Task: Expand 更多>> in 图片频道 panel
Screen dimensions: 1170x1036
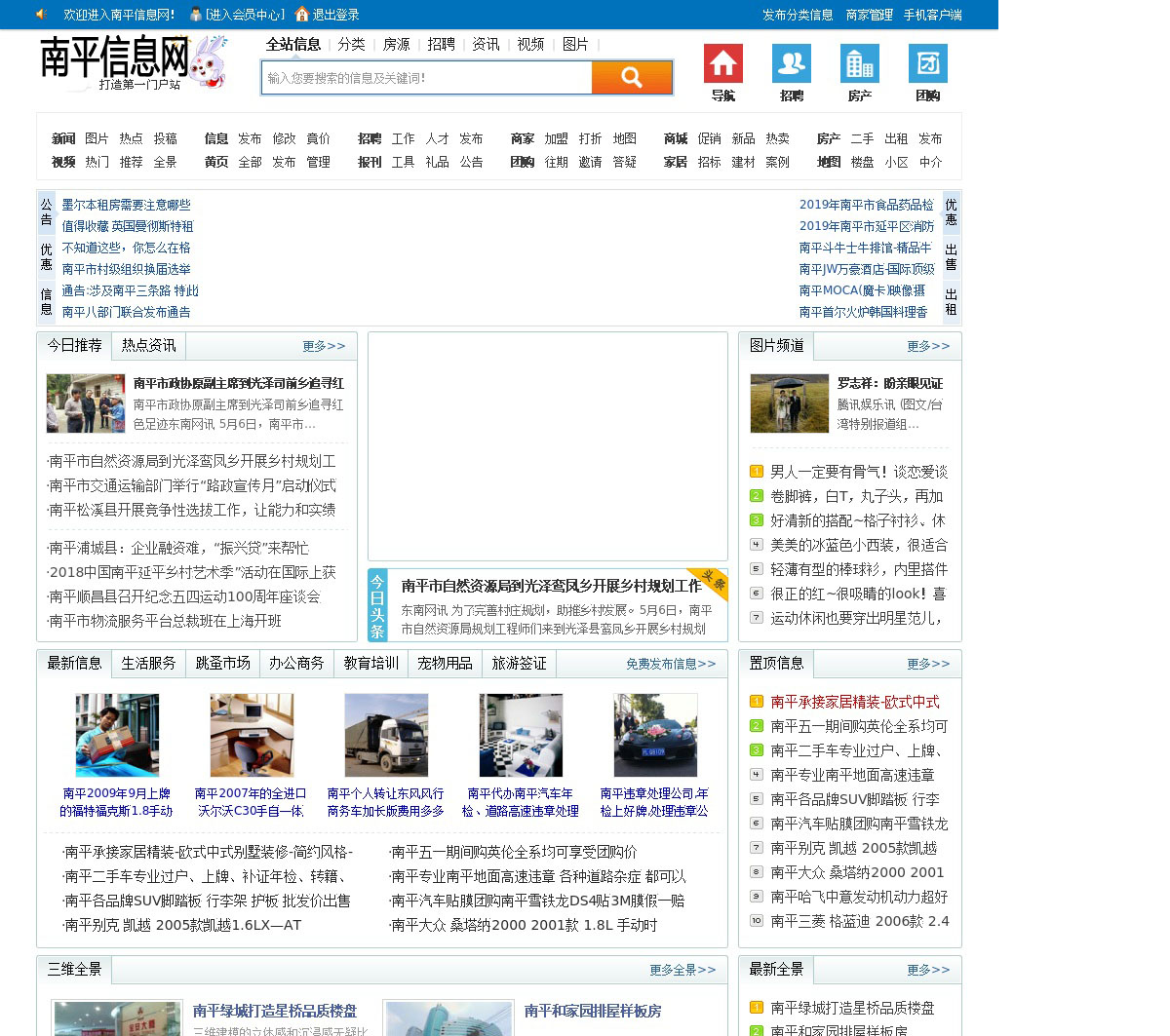Action: click(x=927, y=347)
